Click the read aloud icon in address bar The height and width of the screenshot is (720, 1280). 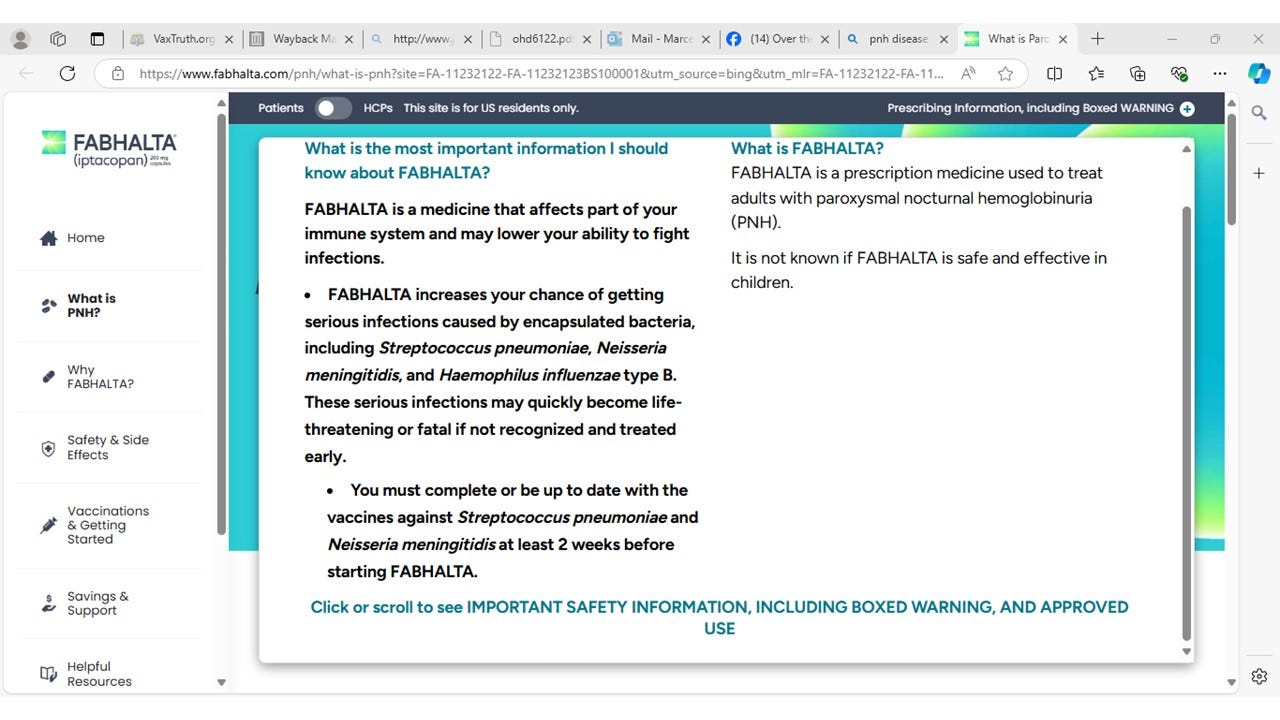tap(968, 73)
